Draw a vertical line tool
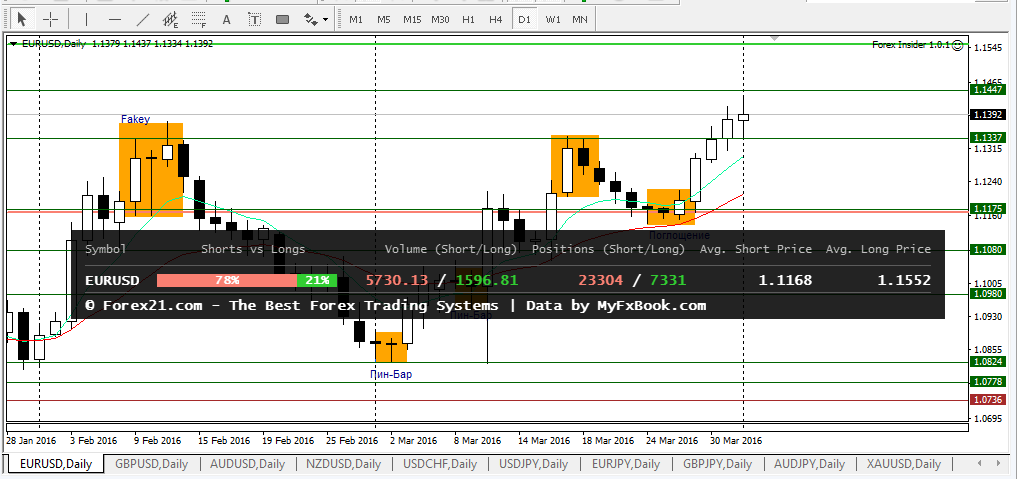1017x479 pixels. [x=86, y=19]
